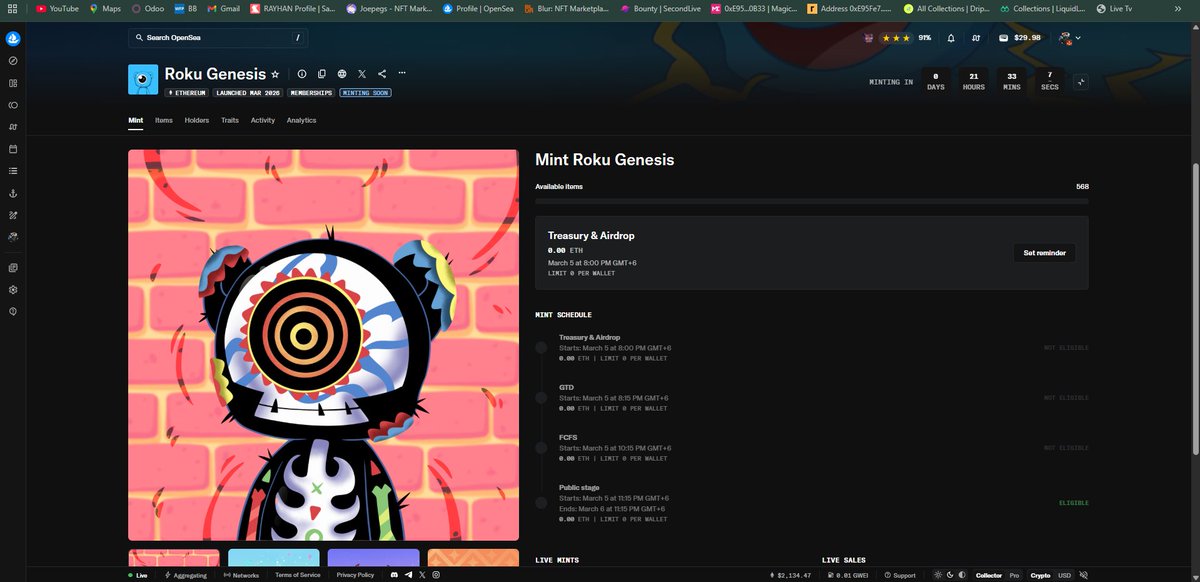Open Discover compass icon in sidebar
1200x582 pixels.
click(x=13, y=60)
